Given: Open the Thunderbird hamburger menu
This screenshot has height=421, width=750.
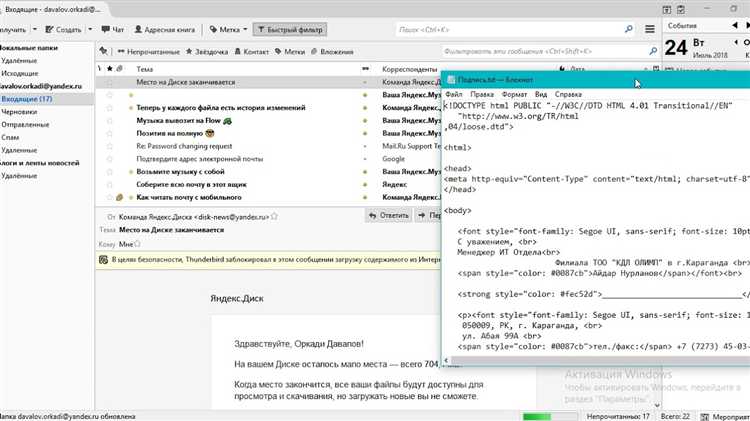Looking at the screenshot, I should (650, 30).
